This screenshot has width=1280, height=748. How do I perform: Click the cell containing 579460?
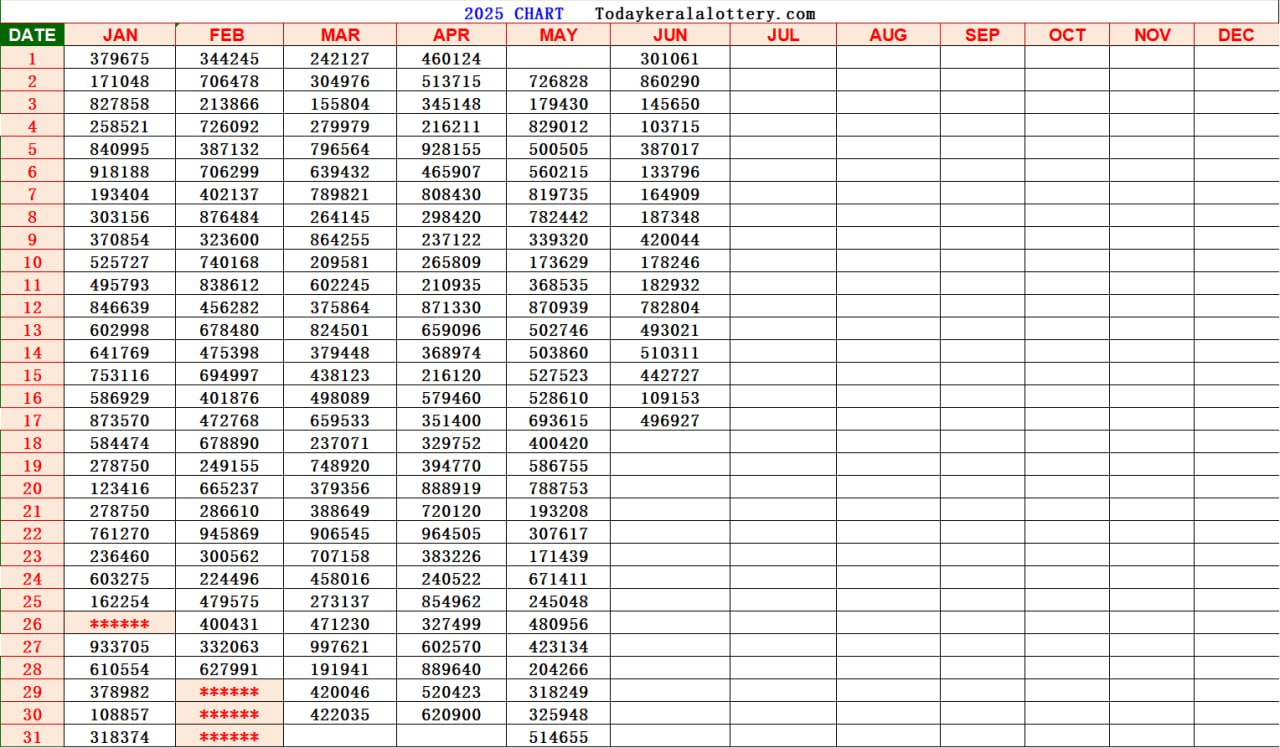tap(451, 398)
